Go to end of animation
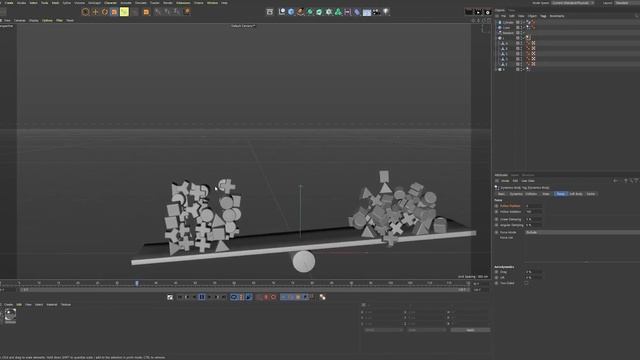 (x=224, y=297)
